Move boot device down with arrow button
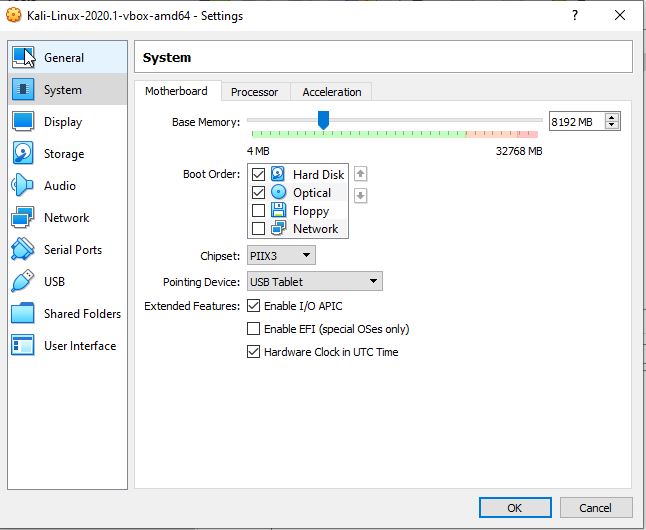The image size is (646, 530). click(360, 195)
